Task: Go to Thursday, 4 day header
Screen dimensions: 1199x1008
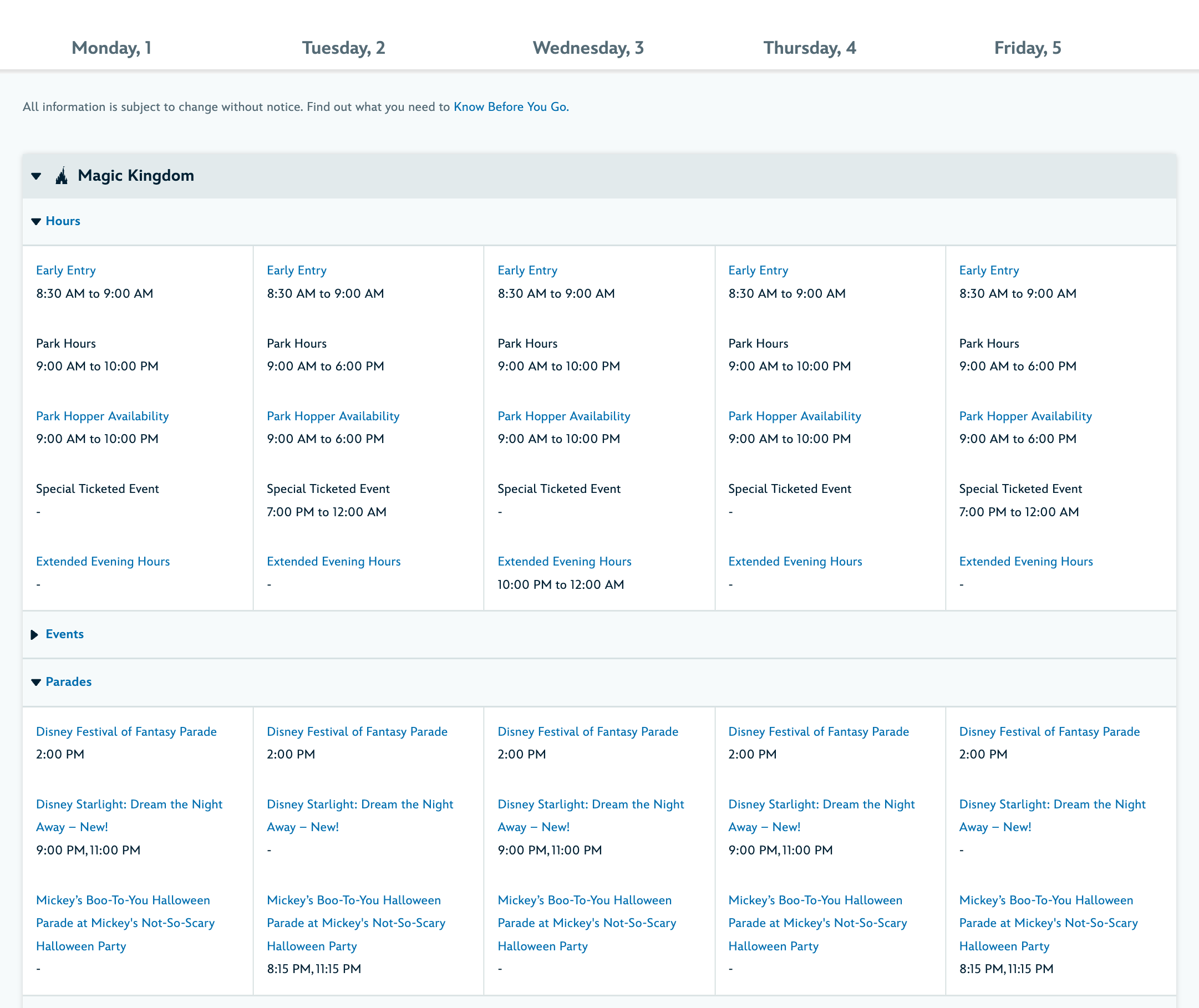Action: (x=809, y=48)
